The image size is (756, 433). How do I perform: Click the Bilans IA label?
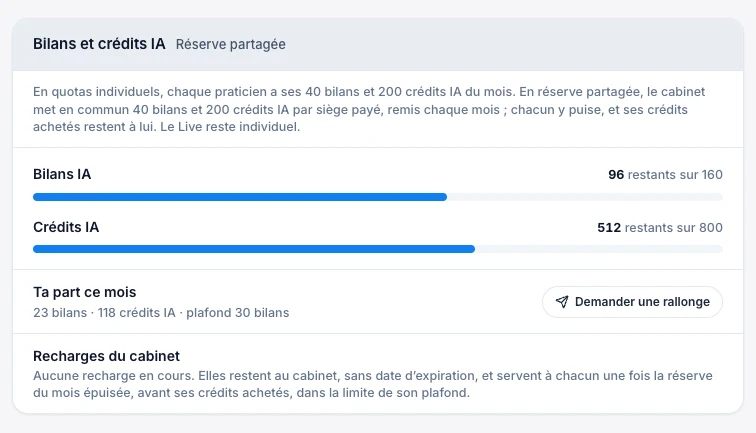[x=62, y=174]
